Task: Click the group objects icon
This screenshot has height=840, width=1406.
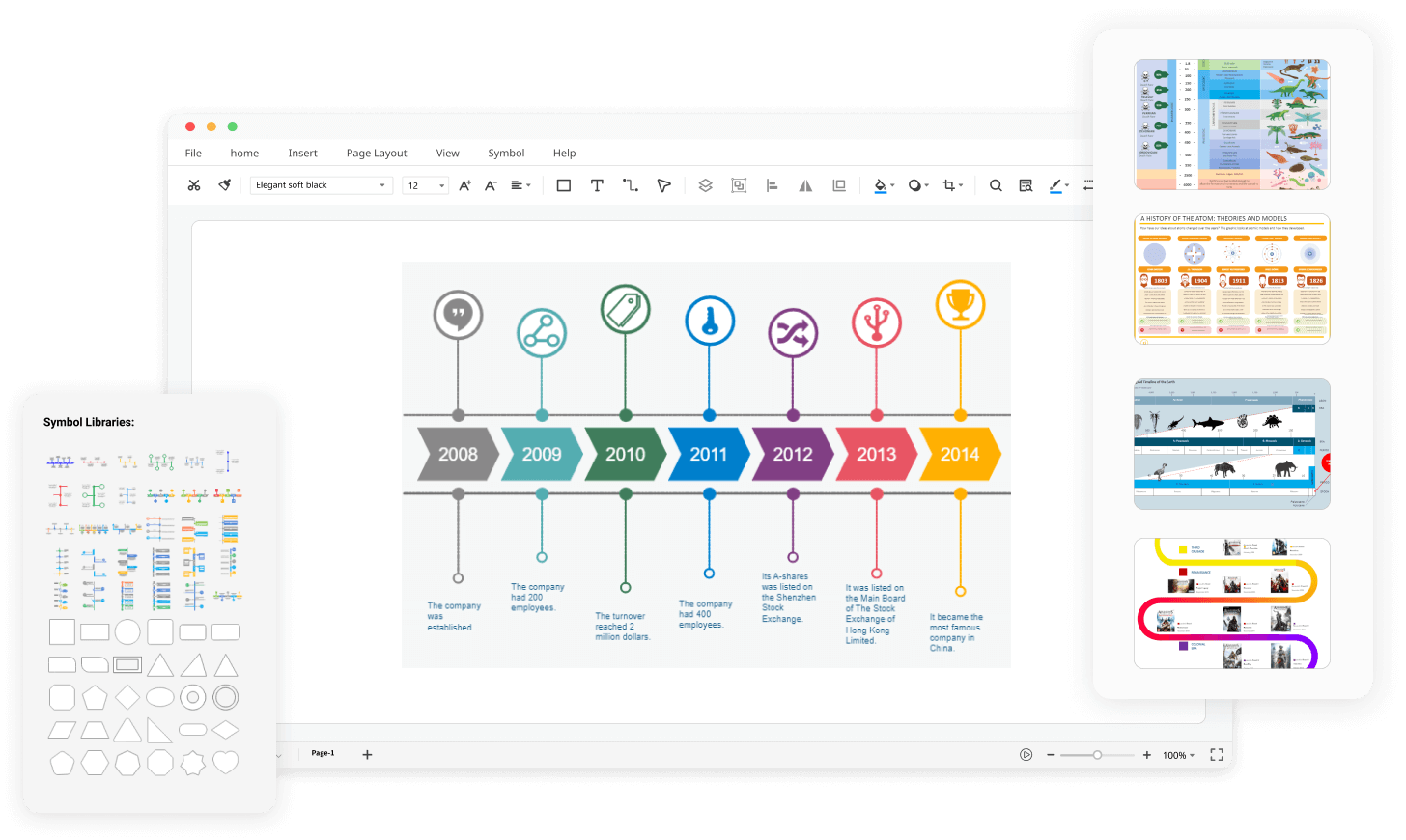Action: tap(739, 185)
